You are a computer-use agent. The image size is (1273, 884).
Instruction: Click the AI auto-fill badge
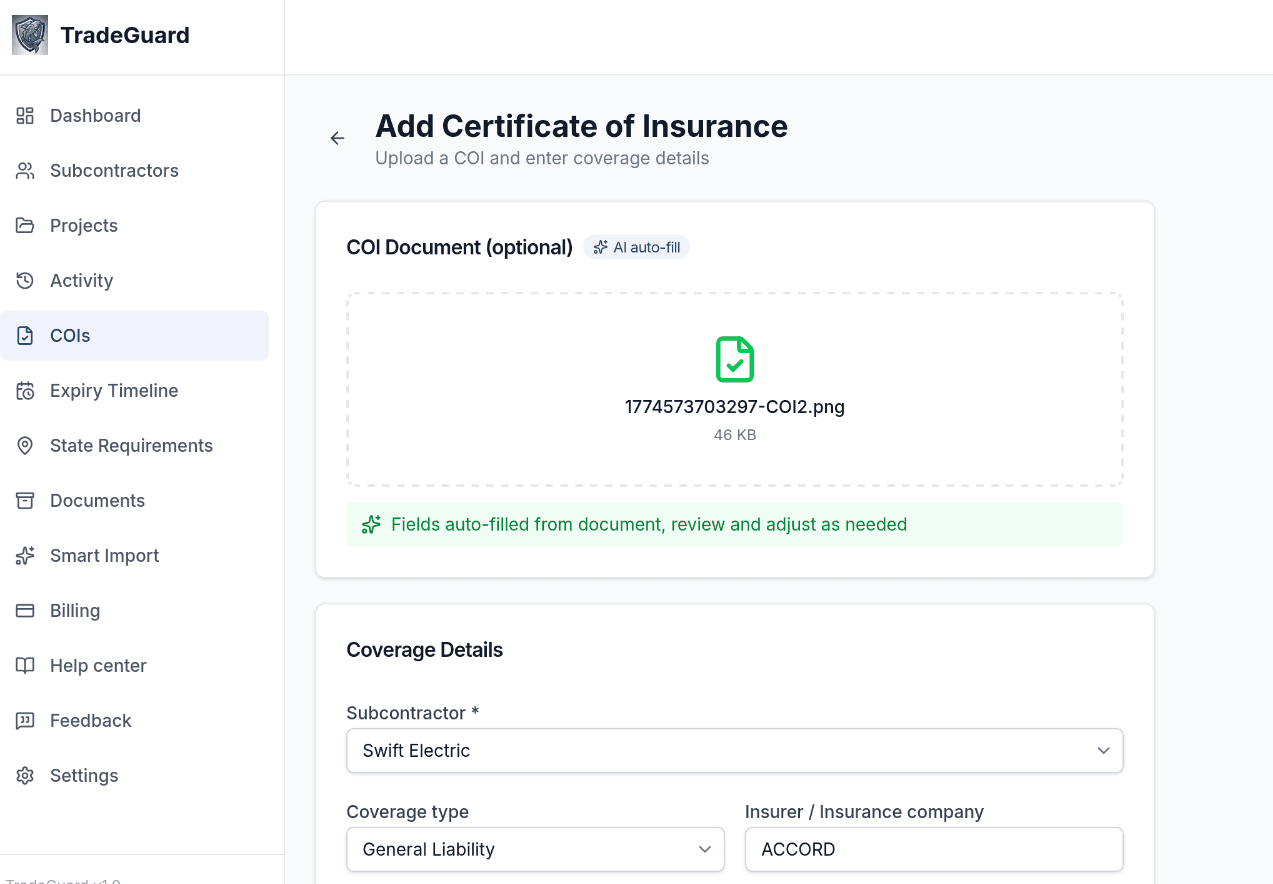(x=636, y=247)
